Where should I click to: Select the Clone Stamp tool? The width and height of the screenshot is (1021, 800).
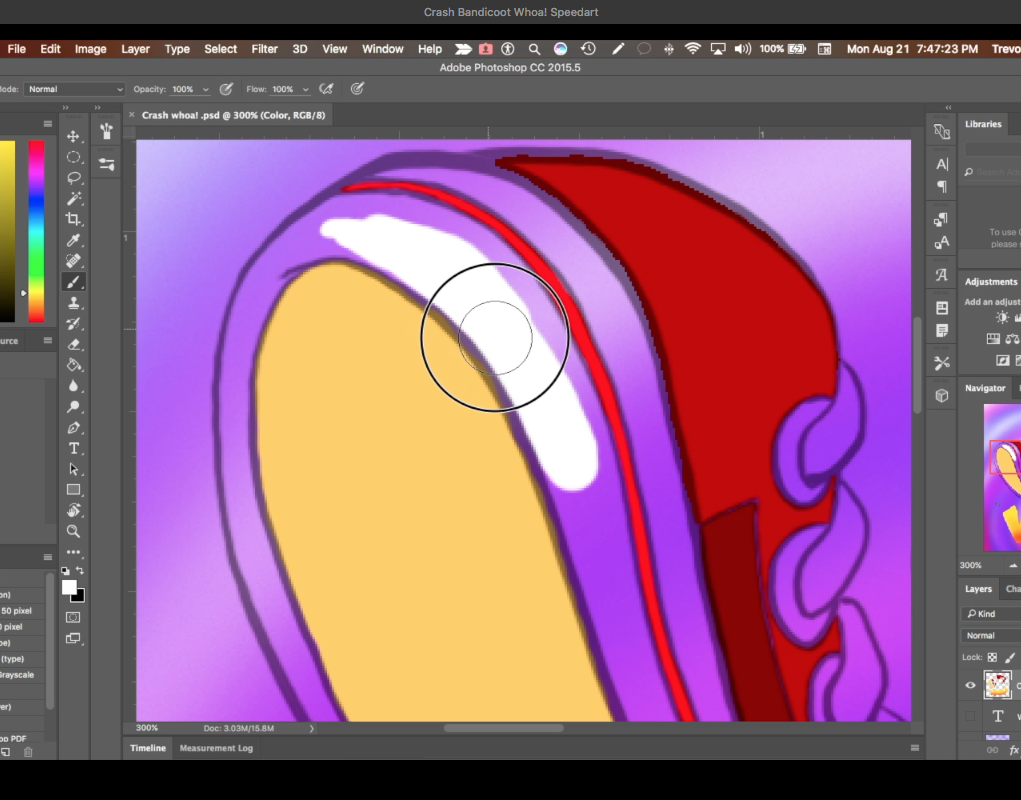pyautogui.click(x=74, y=303)
